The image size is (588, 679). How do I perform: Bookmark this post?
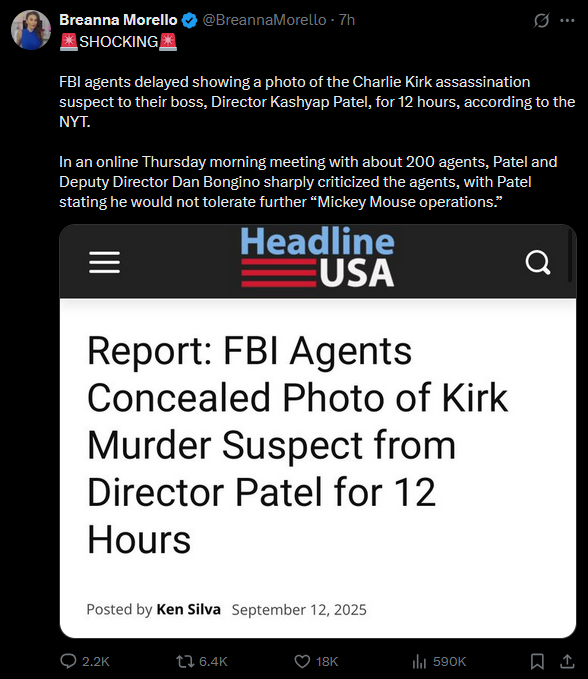[x=537, y=661]
